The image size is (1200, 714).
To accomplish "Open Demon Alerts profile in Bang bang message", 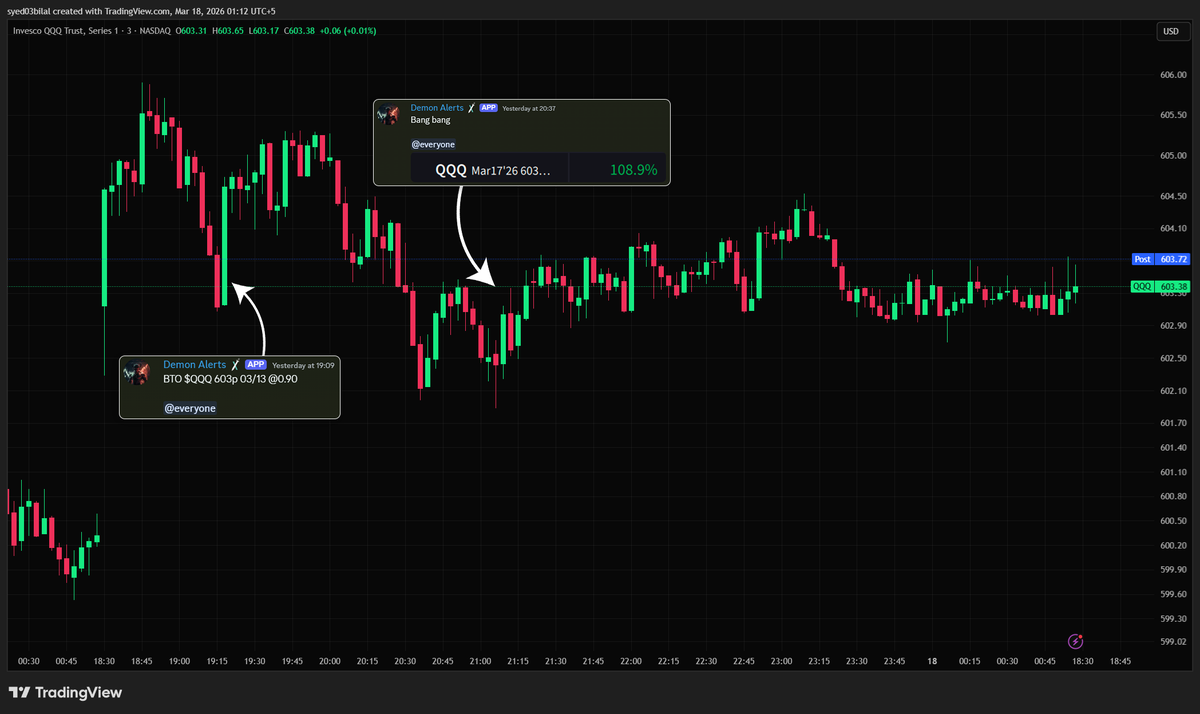I will pyautogui.click(x=437, y=107).
